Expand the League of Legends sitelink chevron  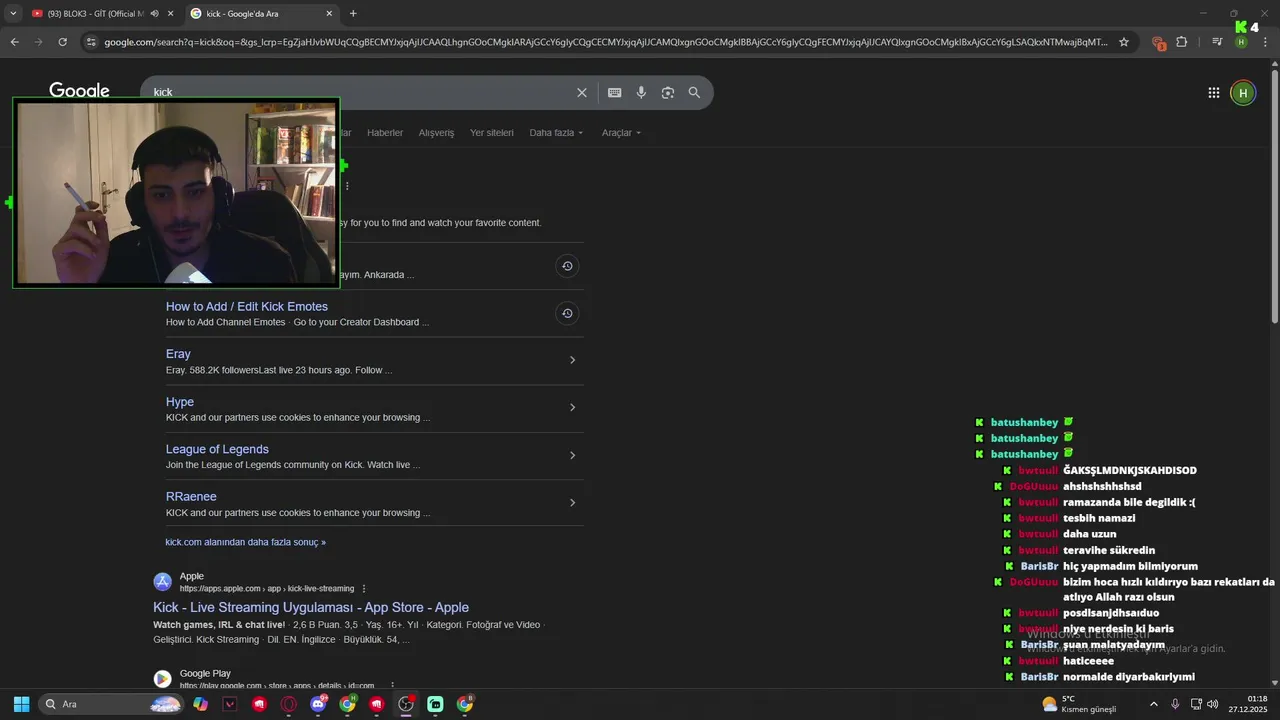pos(572,455)
